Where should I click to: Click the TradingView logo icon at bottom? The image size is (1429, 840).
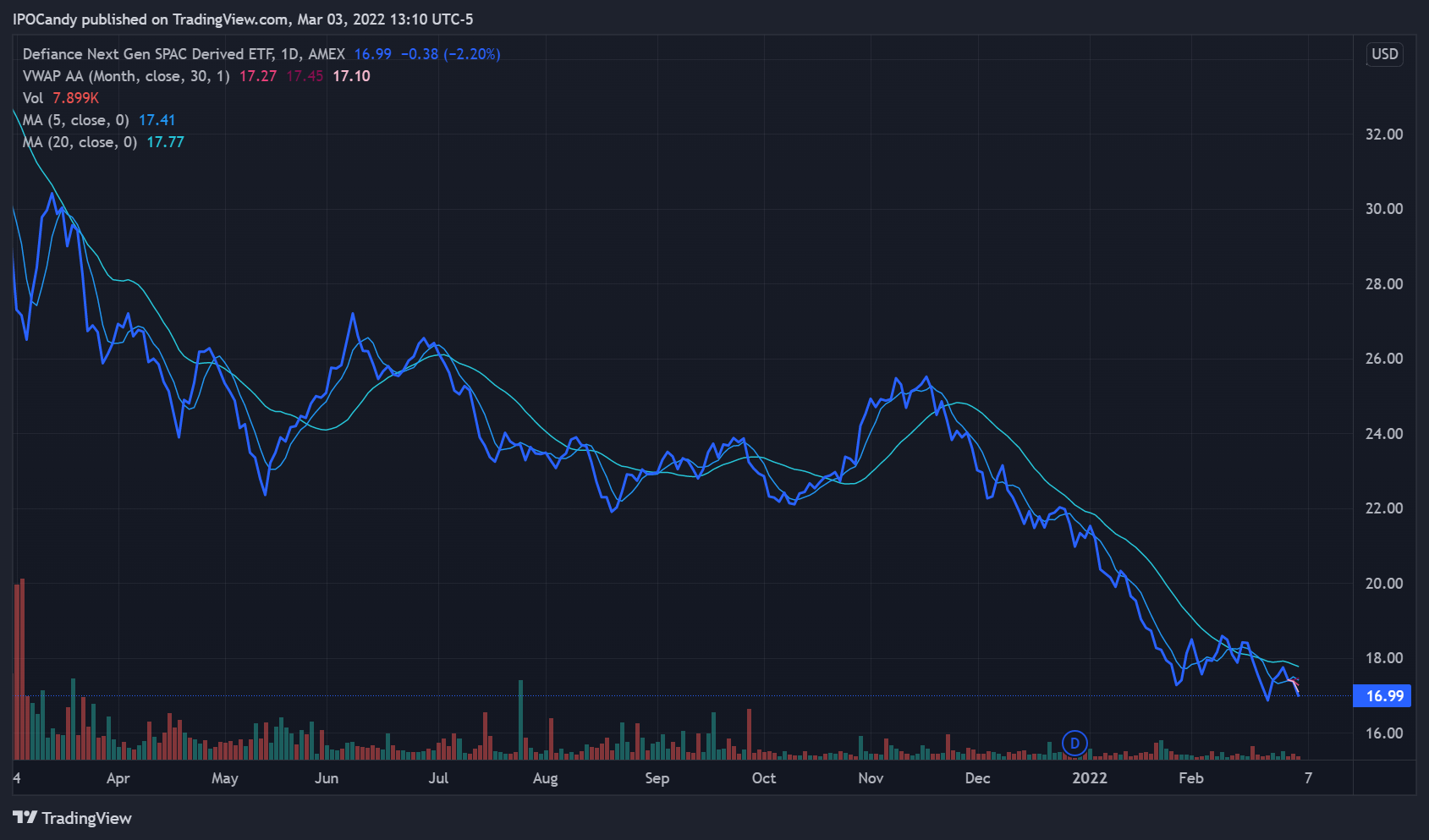coord(25,817)
